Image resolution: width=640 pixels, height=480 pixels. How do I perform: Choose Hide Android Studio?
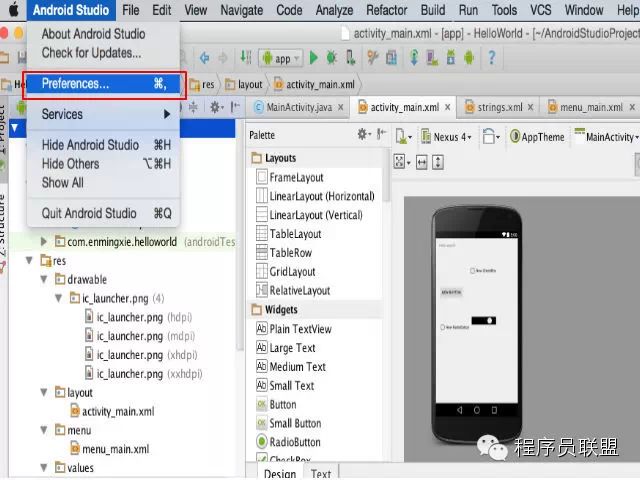[x=103, y=145]
